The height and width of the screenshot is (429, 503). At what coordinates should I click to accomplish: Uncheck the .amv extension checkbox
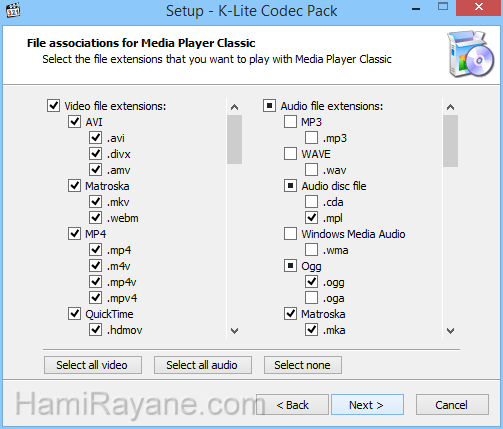coord(96,169)
